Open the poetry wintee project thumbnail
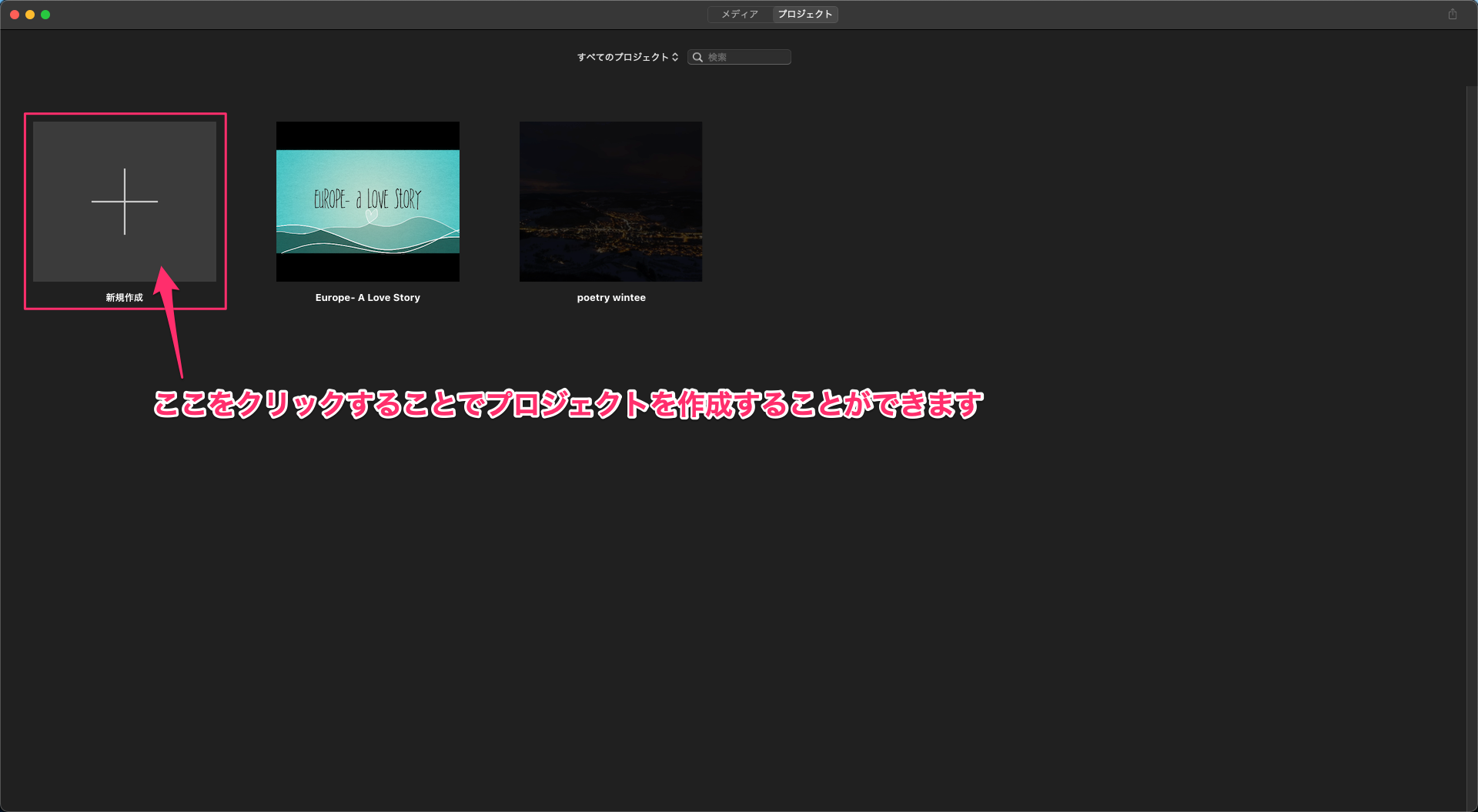 click(610, 202)
